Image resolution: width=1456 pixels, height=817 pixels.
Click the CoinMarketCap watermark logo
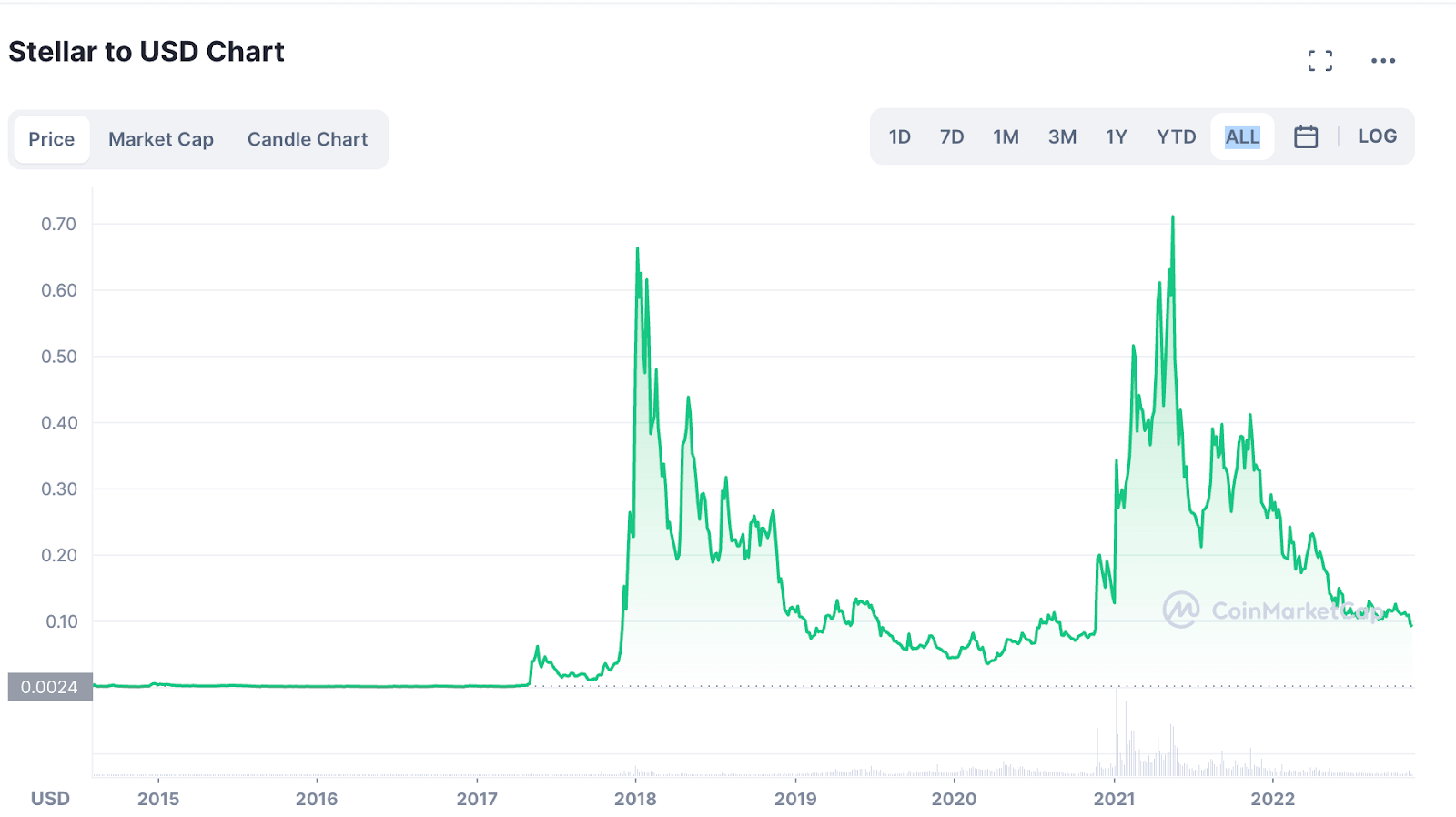(x=1181, y=610)
